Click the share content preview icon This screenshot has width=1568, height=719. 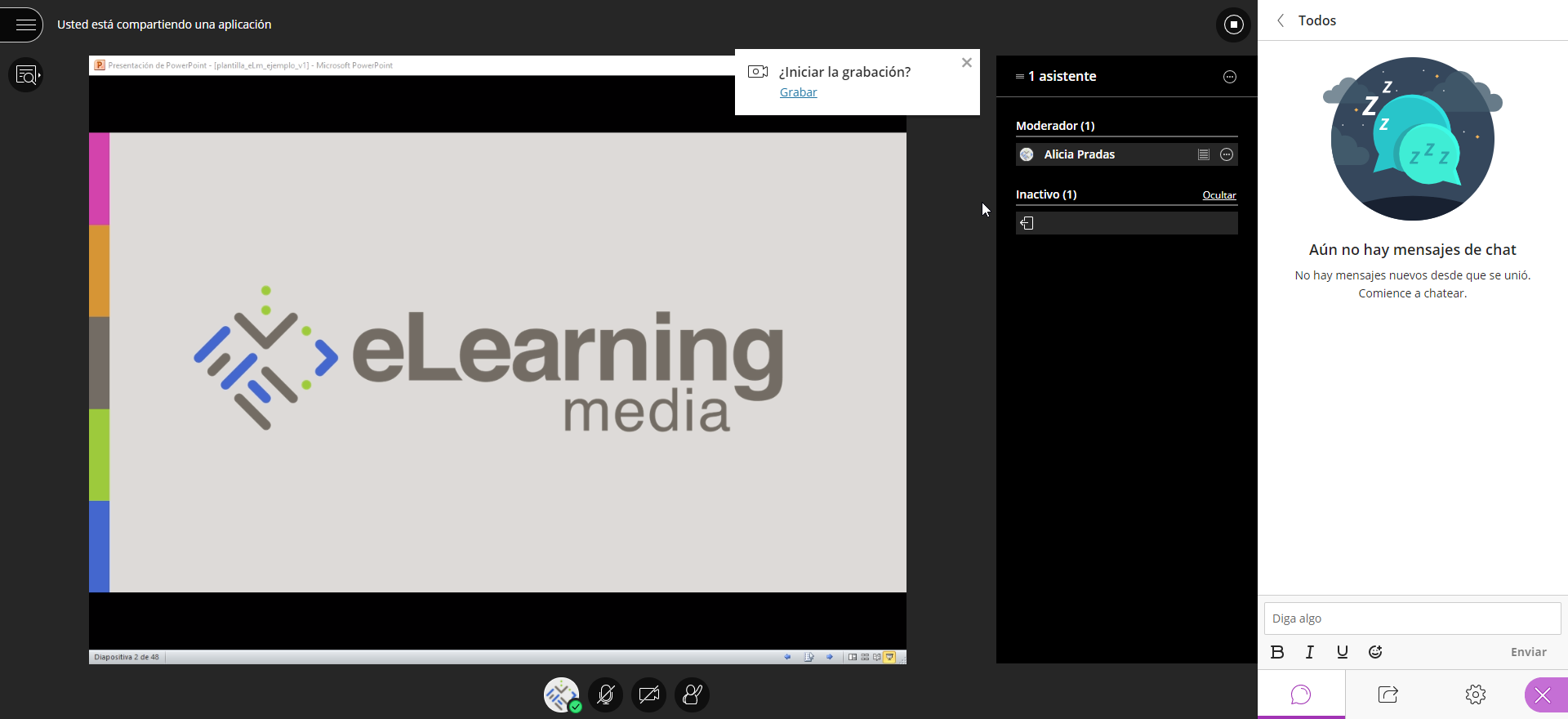tap(26, 75)
